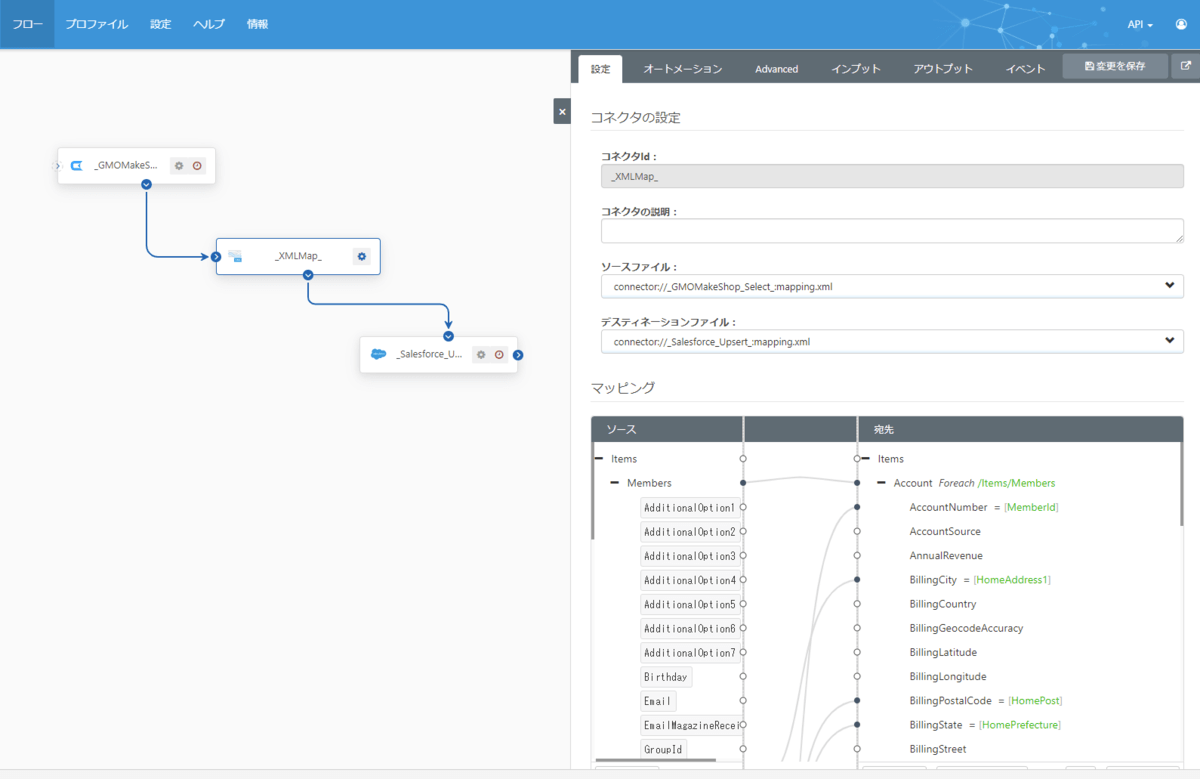Open the user account icon
Screen dimensions: 1200x779
1181,24
